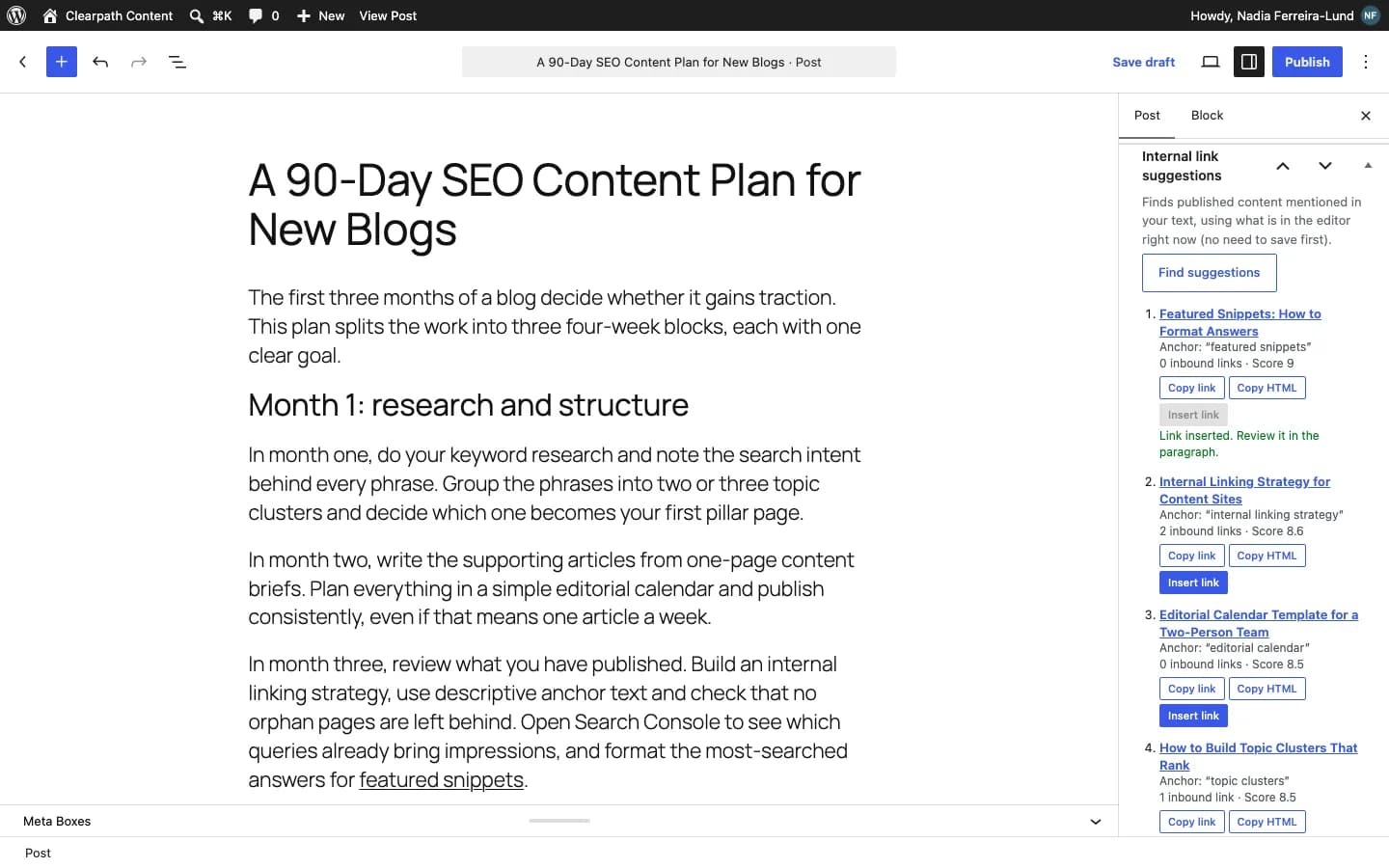Copy HTML for Featured Snippets suggestion
This screenshot has width=1389, height=868.
[1267, 388]
